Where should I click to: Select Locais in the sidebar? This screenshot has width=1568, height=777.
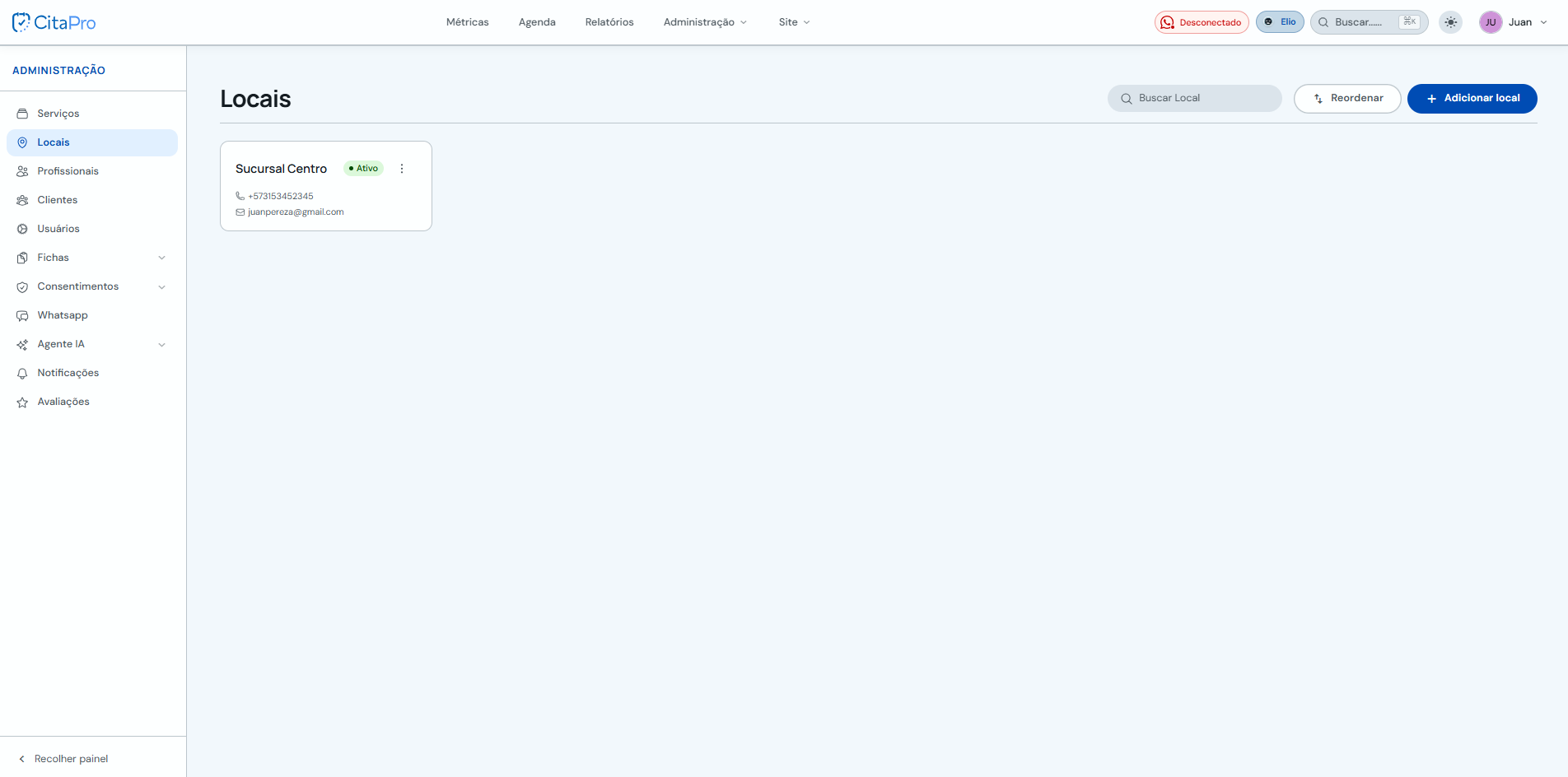pos(92,142)
